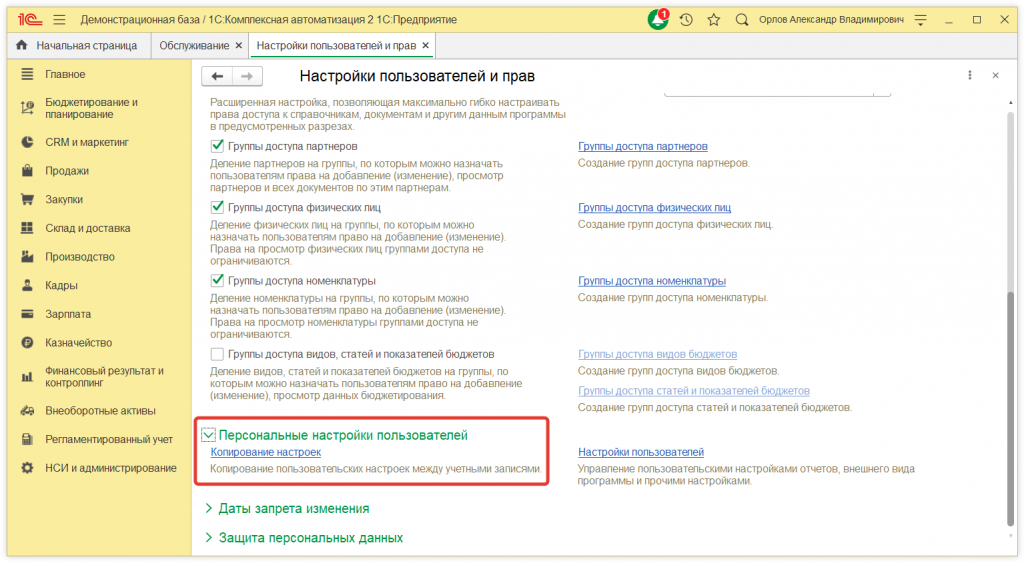The height and width of the screenshot is (563, 1024).
Task: Go back with the left arrow
Action: 217,76
